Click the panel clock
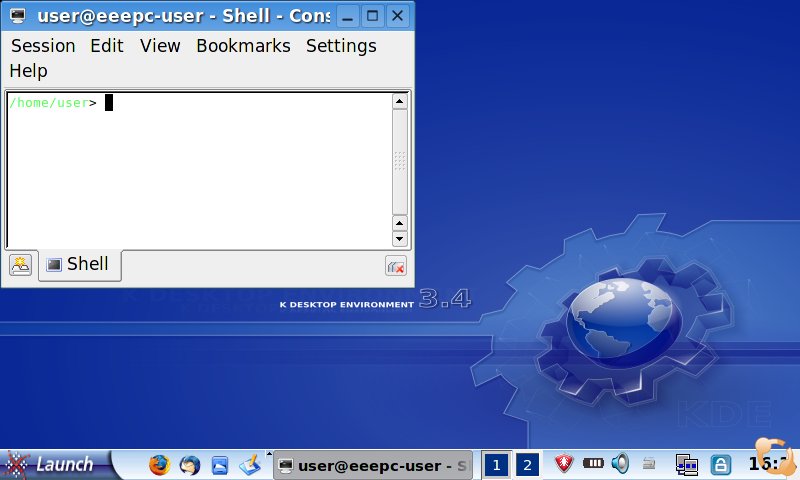Screen dimensions: 800x480 pyautogui.click(x=771, y=464)
